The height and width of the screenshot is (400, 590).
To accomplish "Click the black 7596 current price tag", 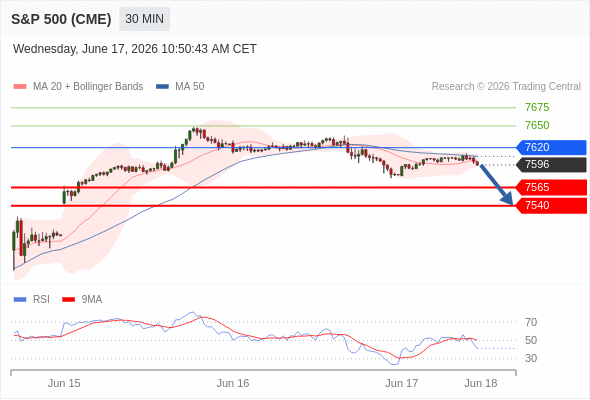I will tap(551, 164).
